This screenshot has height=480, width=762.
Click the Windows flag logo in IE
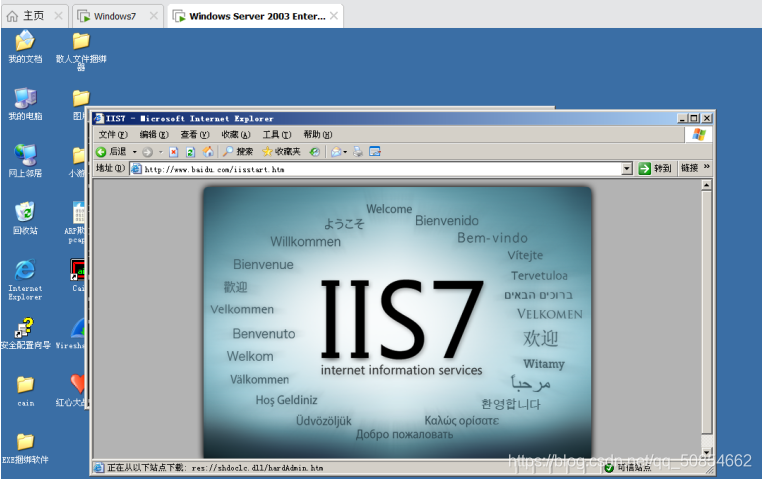699,135
